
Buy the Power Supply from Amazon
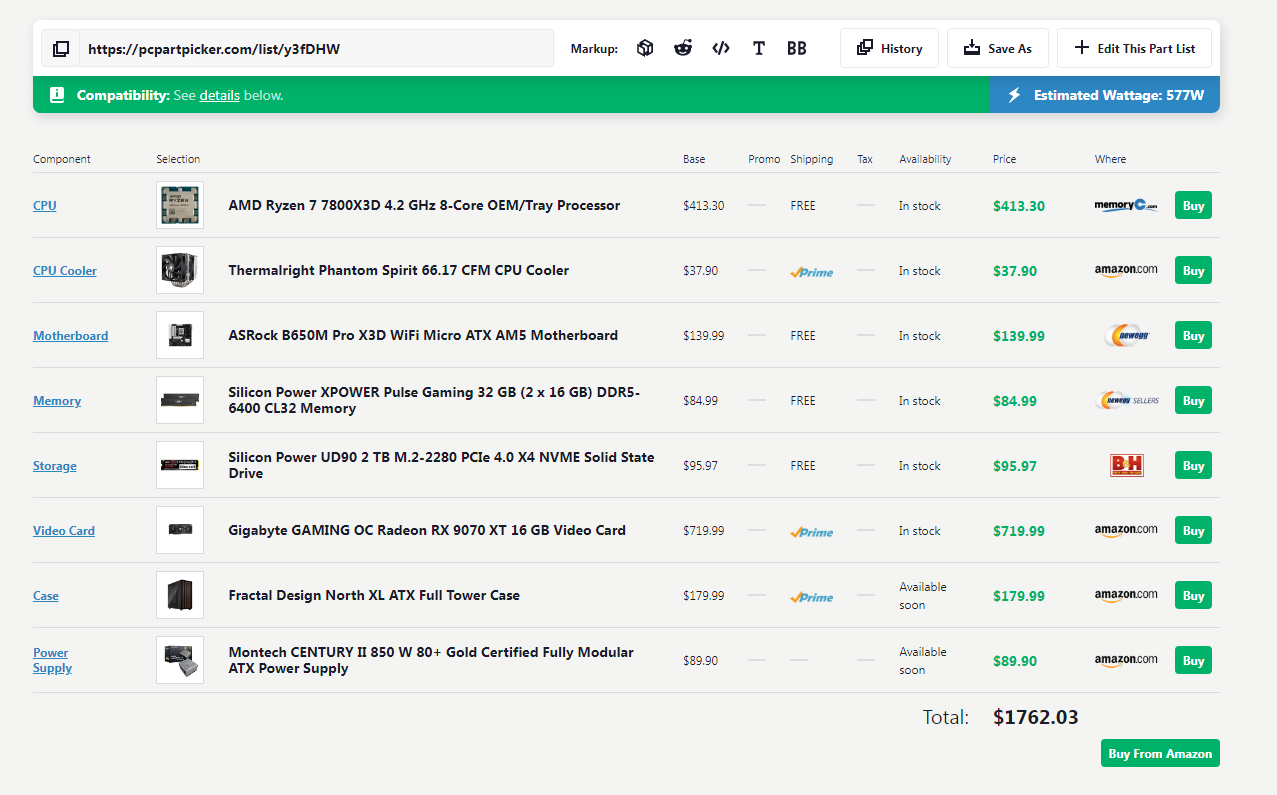[x=1193, y=660]
